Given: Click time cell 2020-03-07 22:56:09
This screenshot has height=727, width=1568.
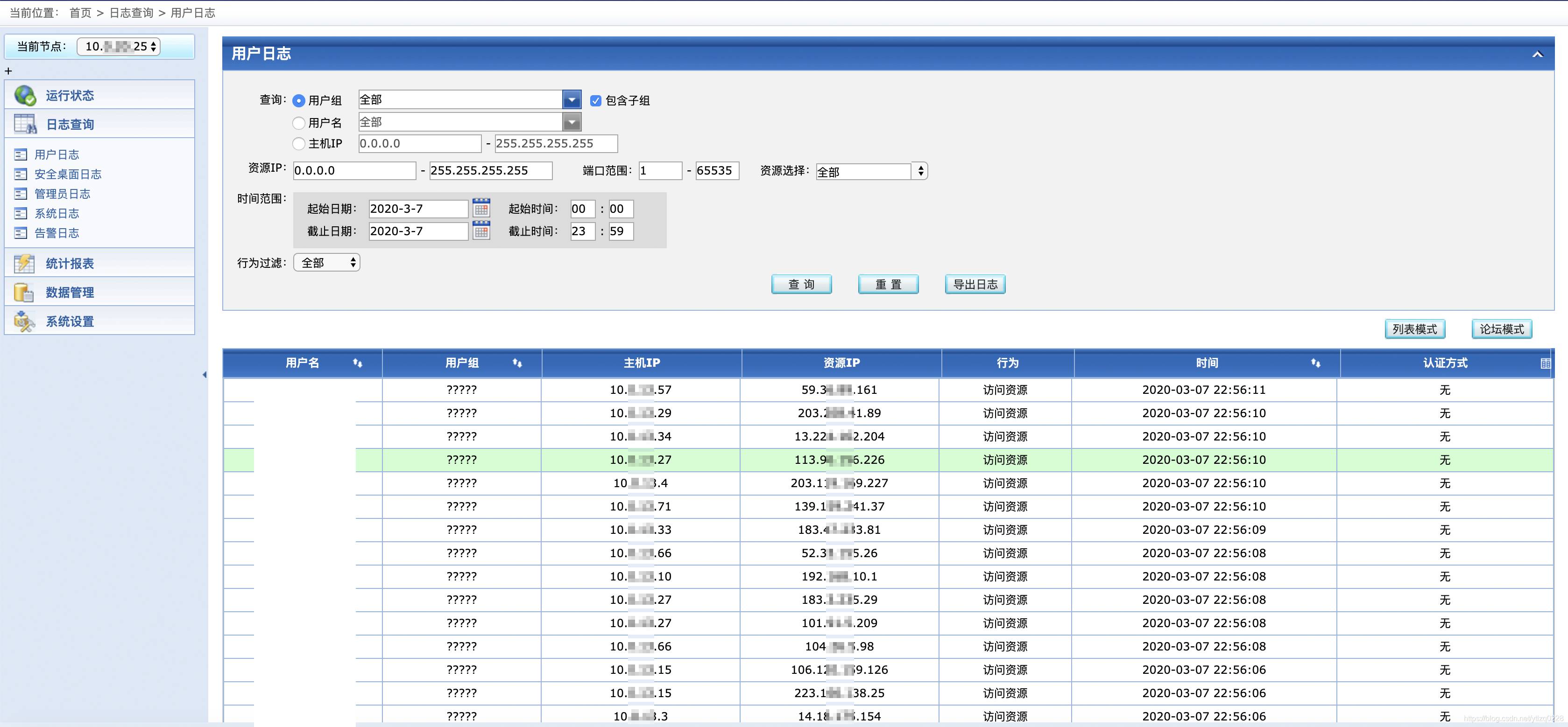Looking at the screenshot, I should (1203, 530).
